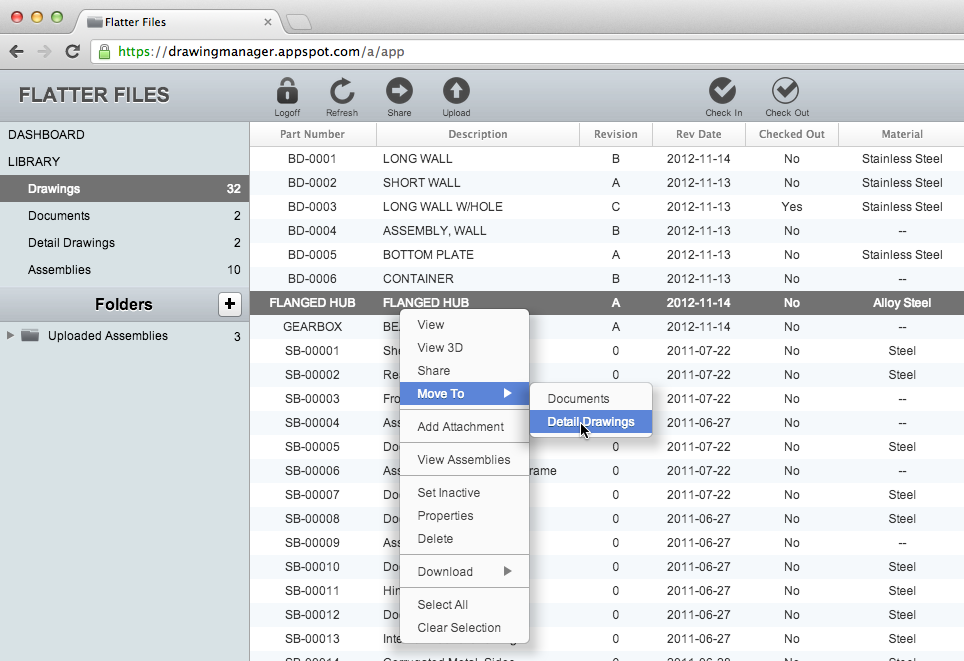
Task: Sort by Revision column header
Action: pyautogui.click(x=615, y=134)
